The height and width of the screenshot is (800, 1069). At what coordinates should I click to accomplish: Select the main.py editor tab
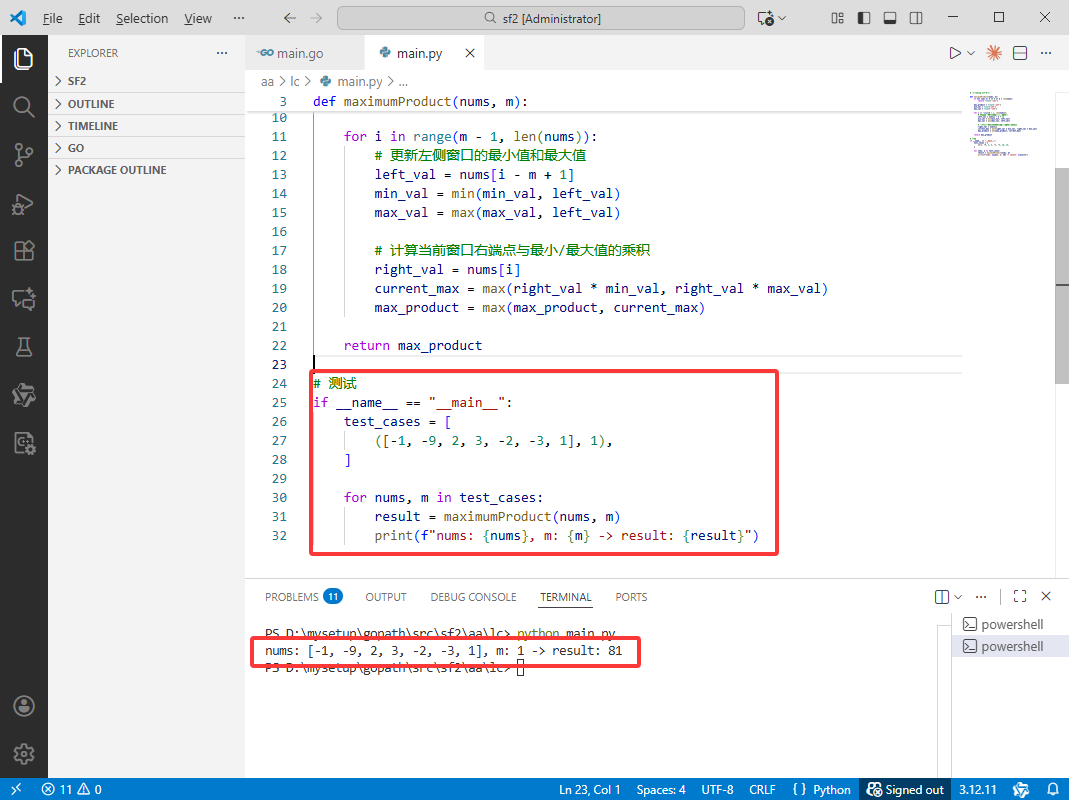pos(419,53)
